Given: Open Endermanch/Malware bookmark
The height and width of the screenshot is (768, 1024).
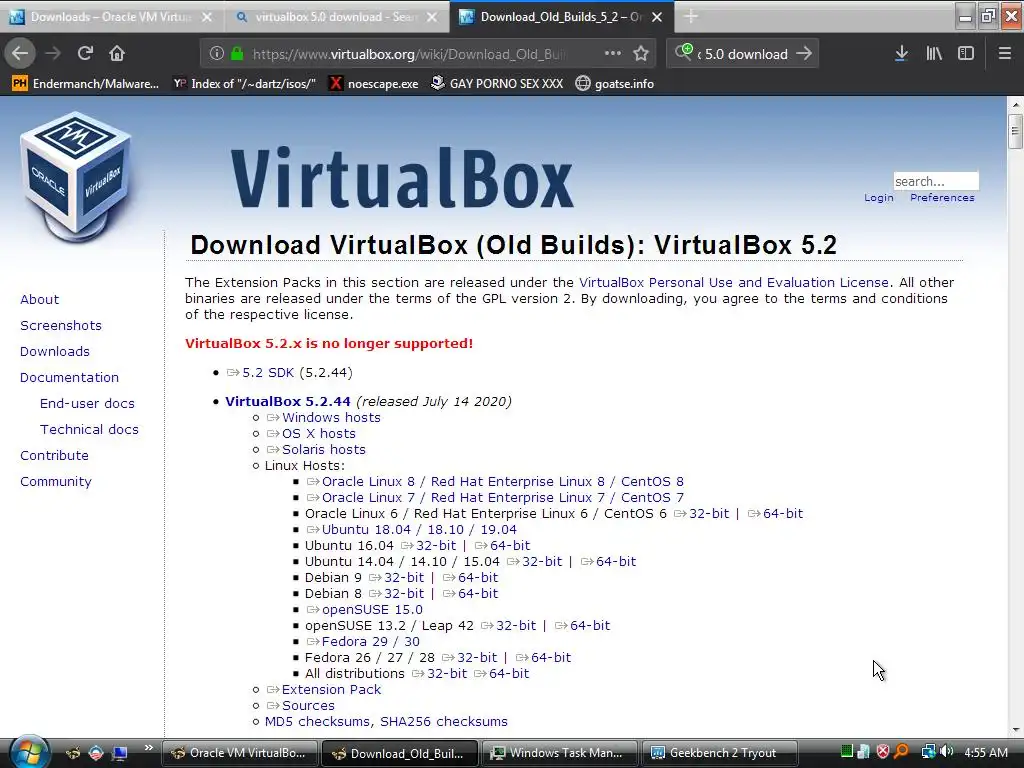Looking at the screenshot, I should tap(86, 84).
